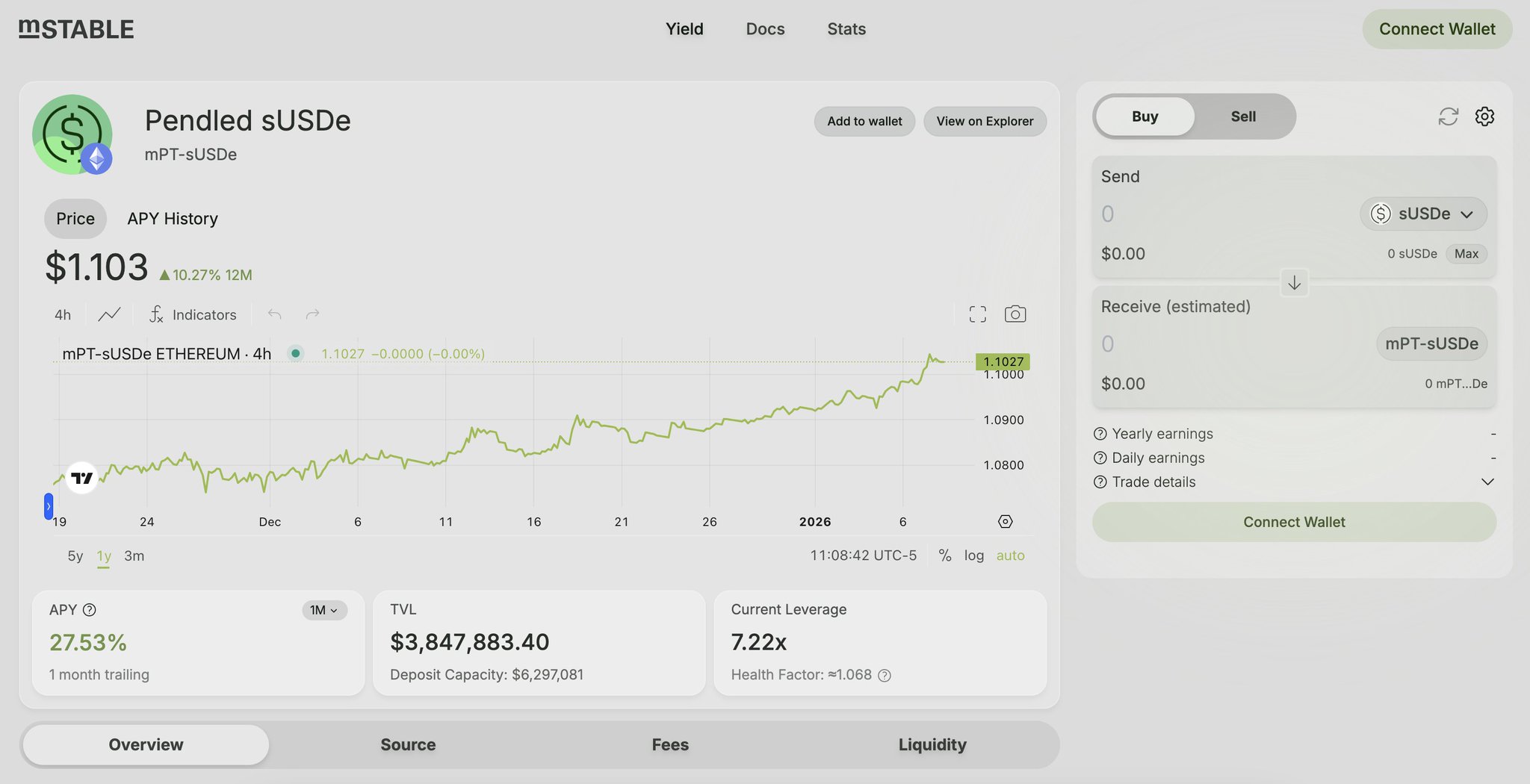This screenshot has height=784, width=1530.
Task: Change the chart line style icon
Action: pyautogui.click(x=109, y=314)
